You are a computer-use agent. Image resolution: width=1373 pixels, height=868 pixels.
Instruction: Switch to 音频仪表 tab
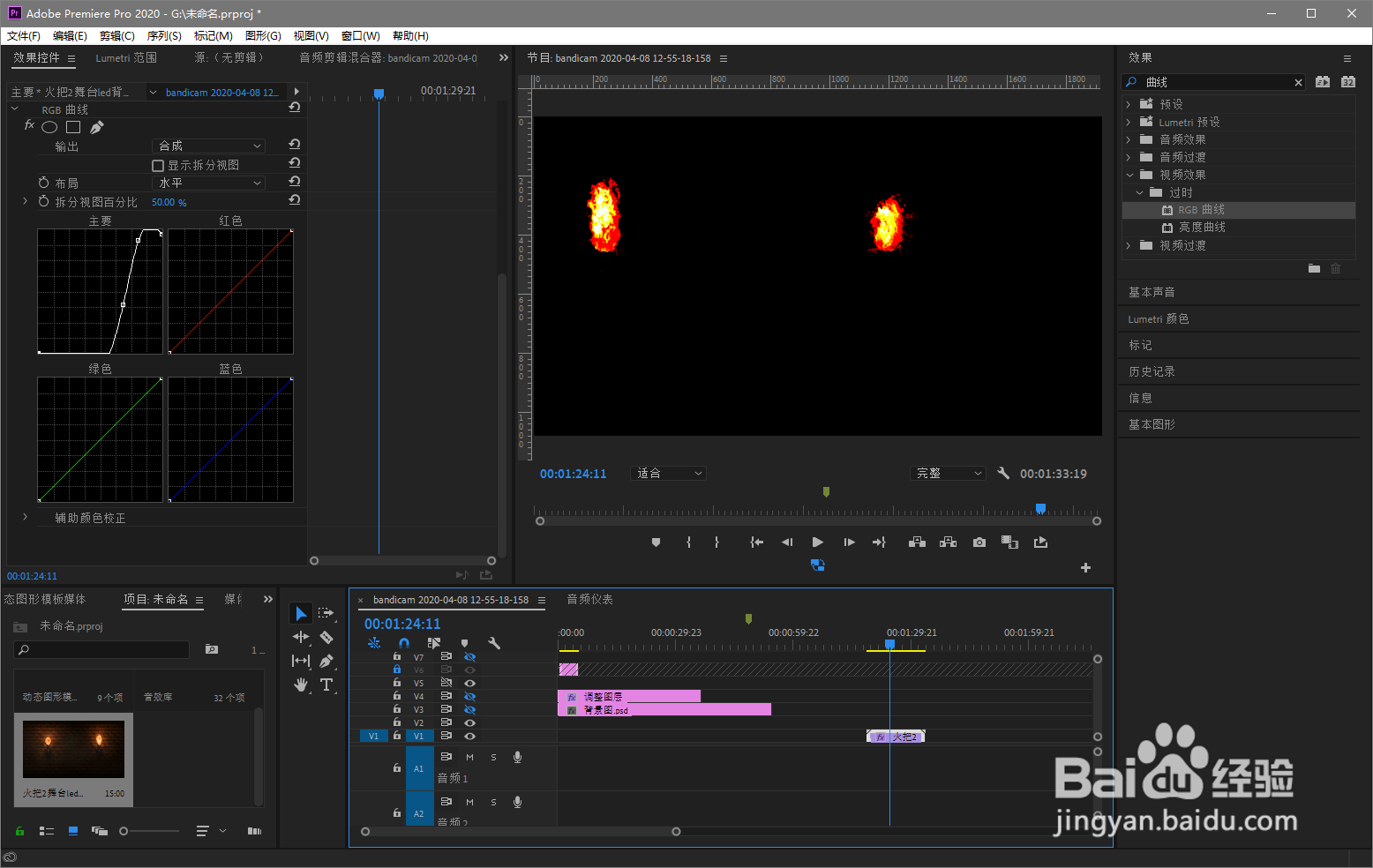click(x=589, y=599)
